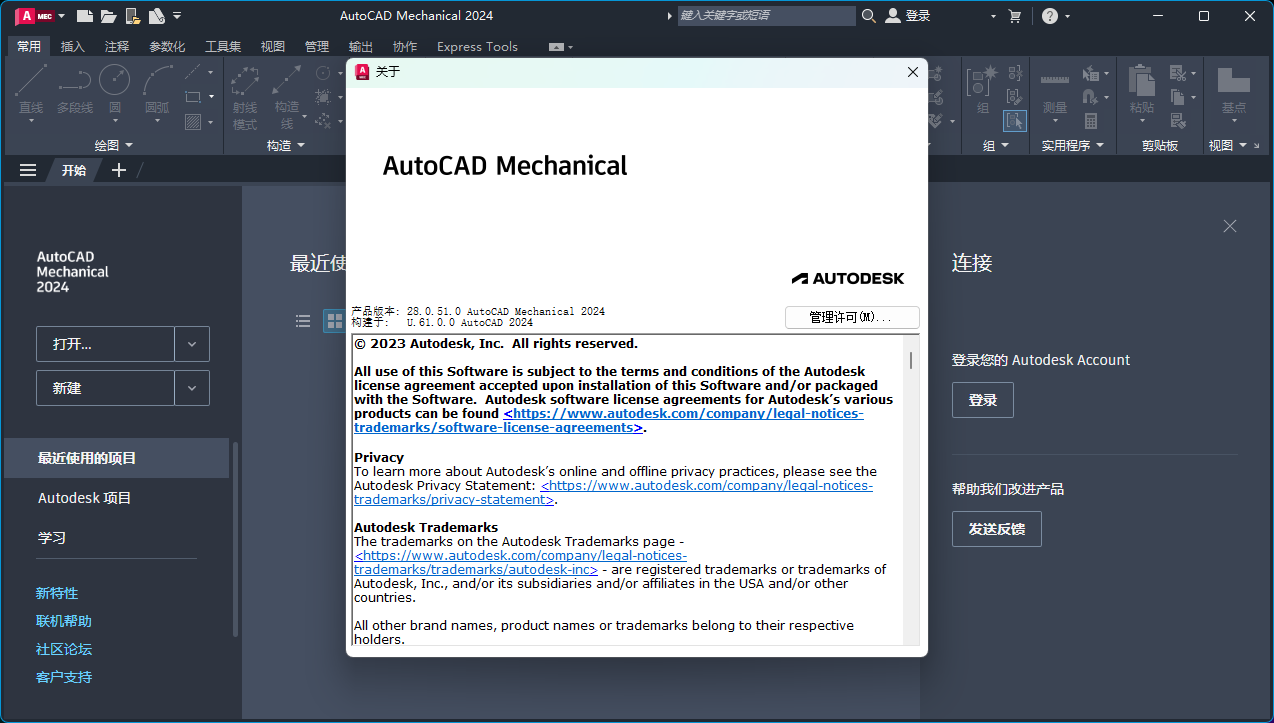This screenshot has height=723, width=1274.
Task: Select the Polyline (多段线) tool icon
Action: point(74,80)
